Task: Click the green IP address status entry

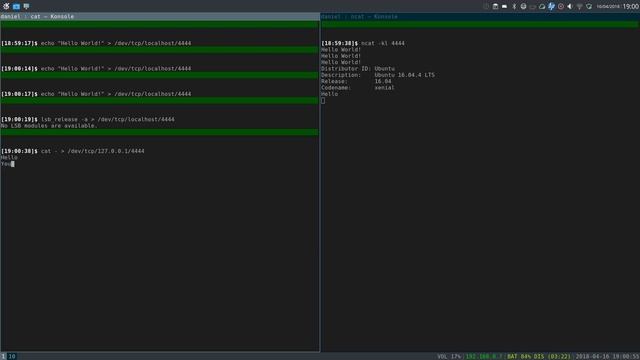Action: coord(484,356)
